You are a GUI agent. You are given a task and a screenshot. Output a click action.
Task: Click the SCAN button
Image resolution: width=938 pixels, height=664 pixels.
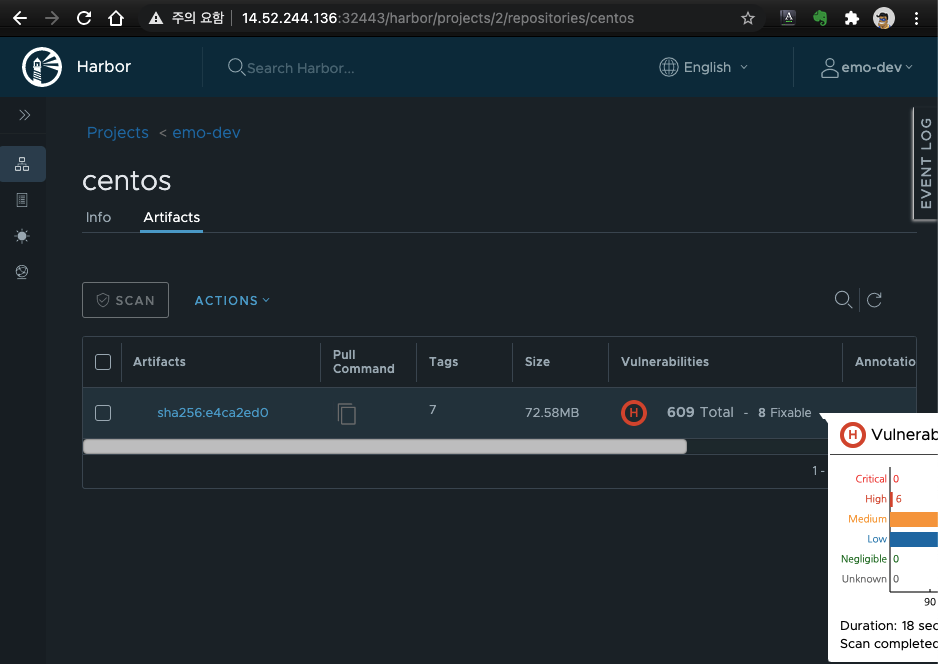pos(126,300)
